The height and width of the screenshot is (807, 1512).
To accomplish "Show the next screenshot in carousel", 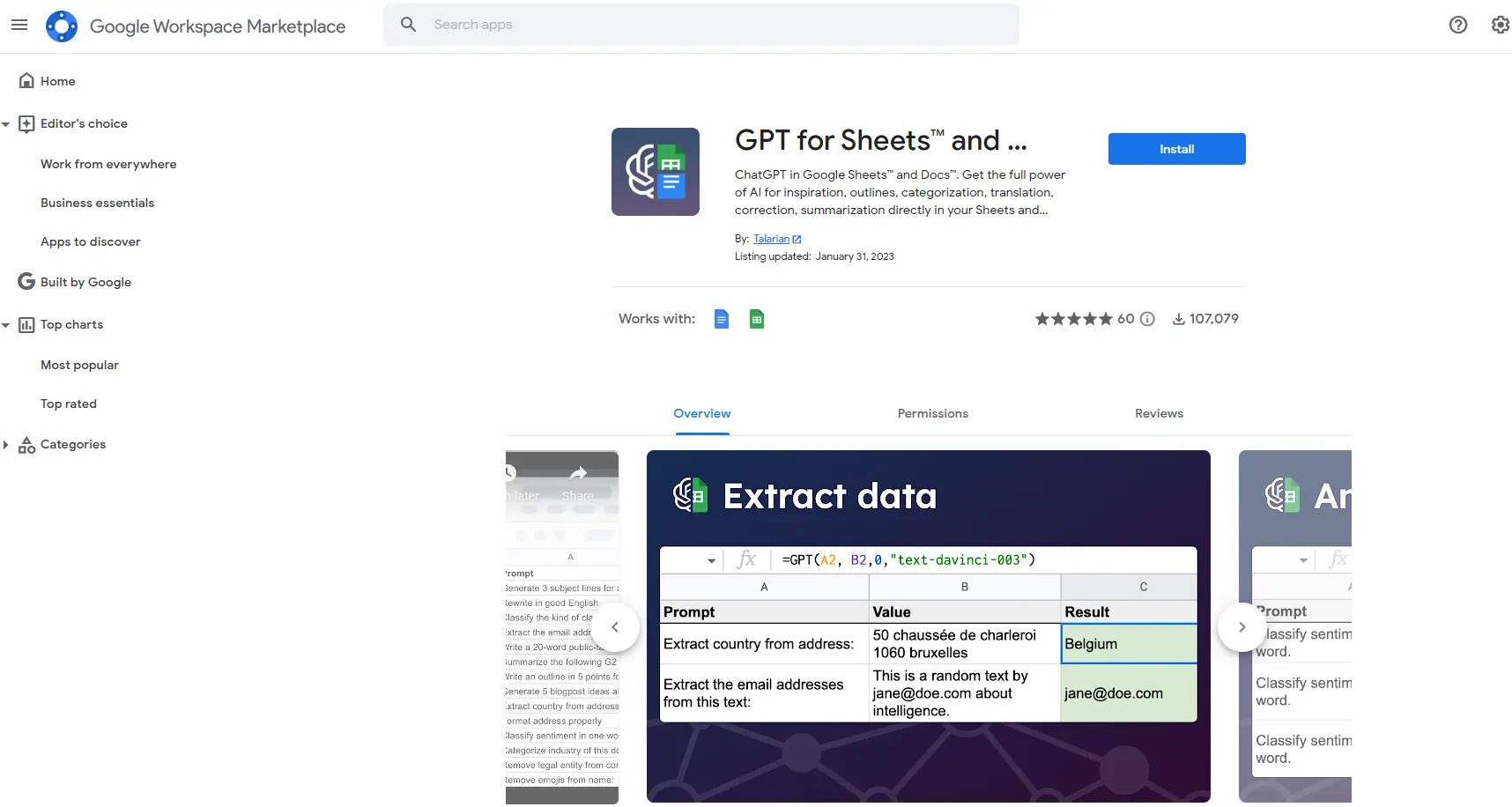I will (1241, 627).
